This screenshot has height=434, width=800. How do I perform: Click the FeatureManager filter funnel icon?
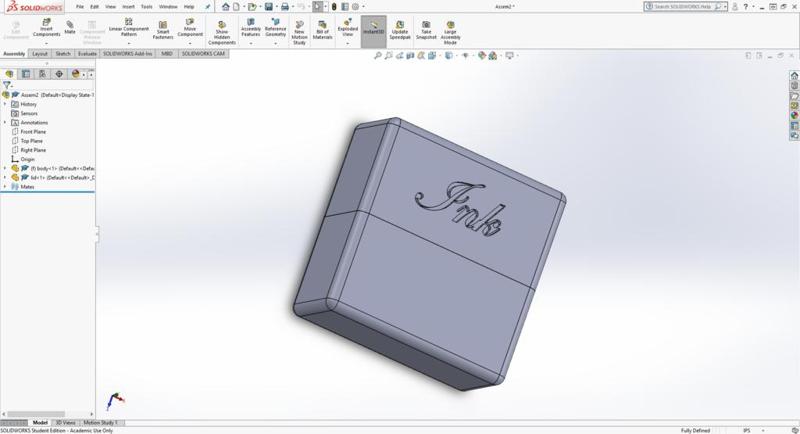coord(7,85)
